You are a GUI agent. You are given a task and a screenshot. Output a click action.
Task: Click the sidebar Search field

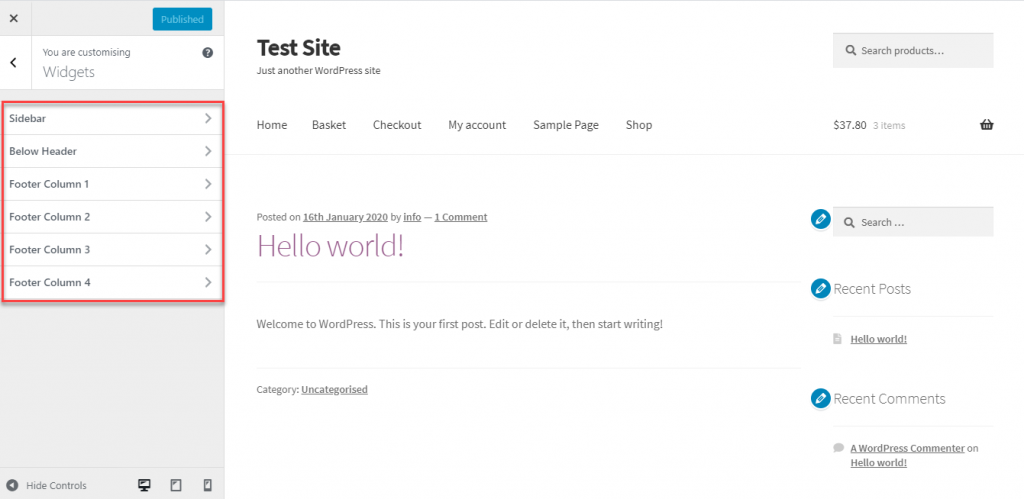[913, 222]
